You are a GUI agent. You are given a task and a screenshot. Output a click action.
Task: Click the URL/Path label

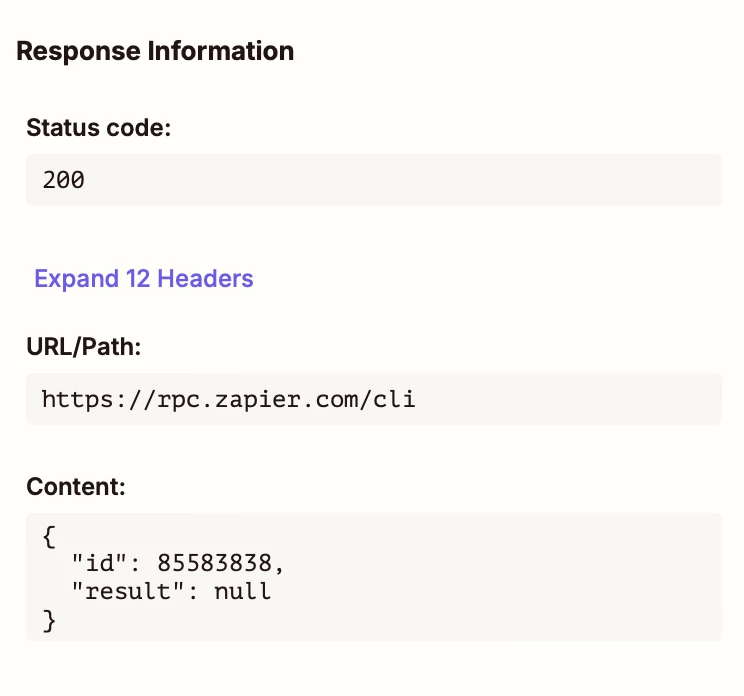(x=84, y=347)
